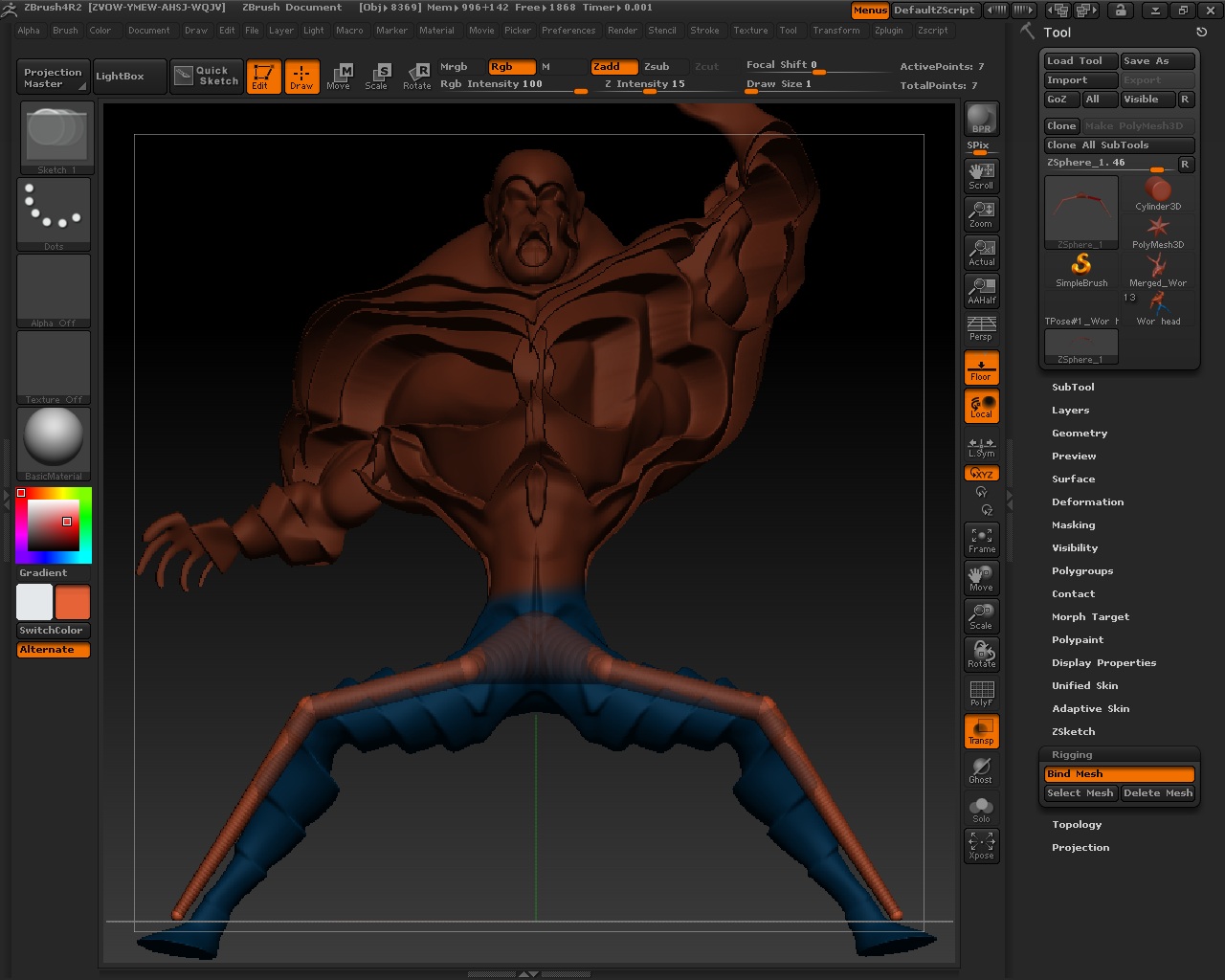This screenshot has height=980, width=1225.
Task: Activate the Transp transparency icon
Action: pos(980,730)
